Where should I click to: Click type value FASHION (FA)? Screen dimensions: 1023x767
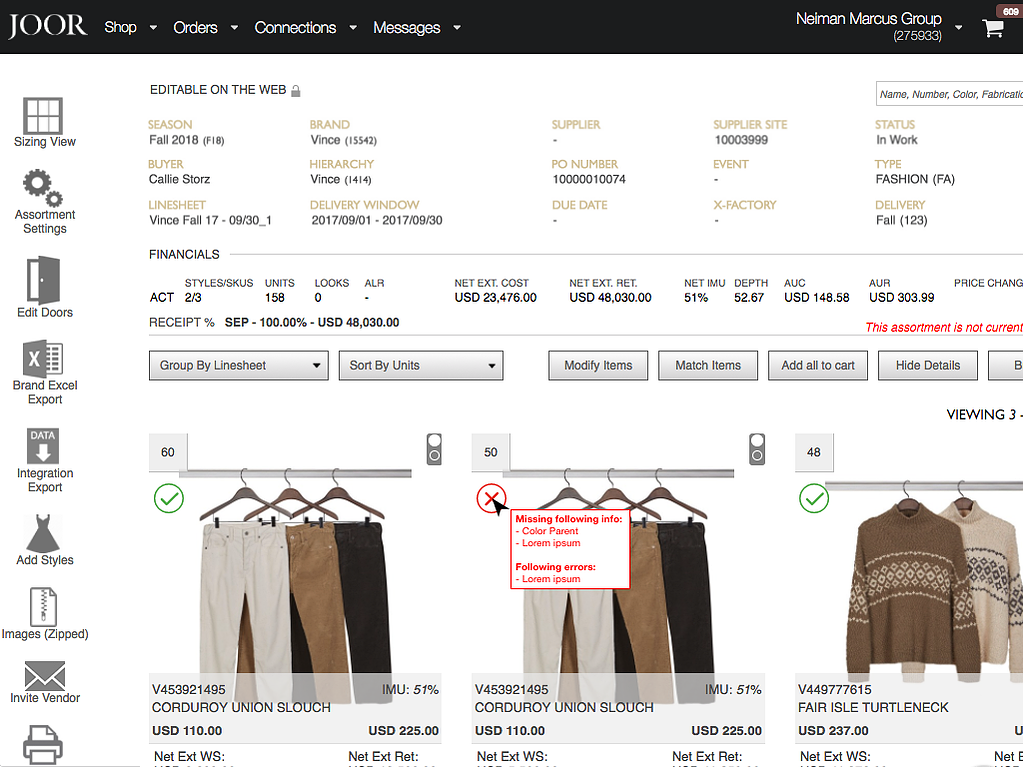click(915, 179)
